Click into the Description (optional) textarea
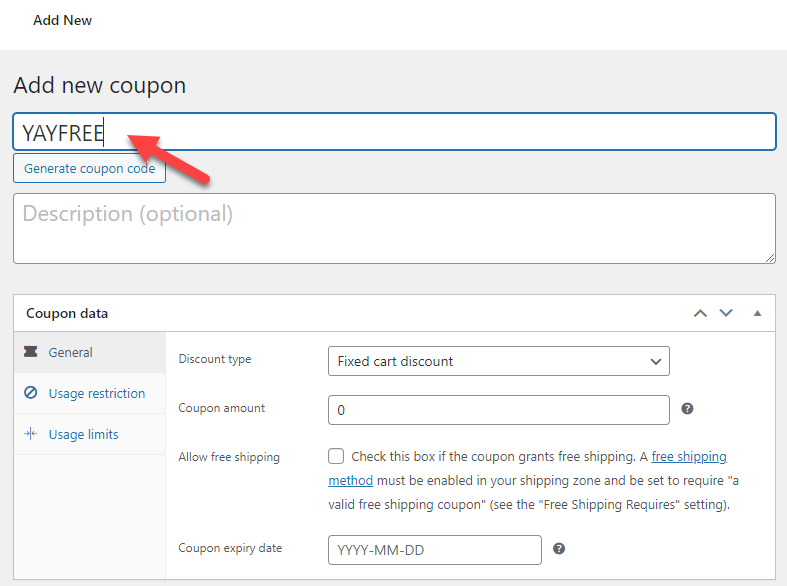The width and height of the screenshot is (787, 586). click(395, 228)
